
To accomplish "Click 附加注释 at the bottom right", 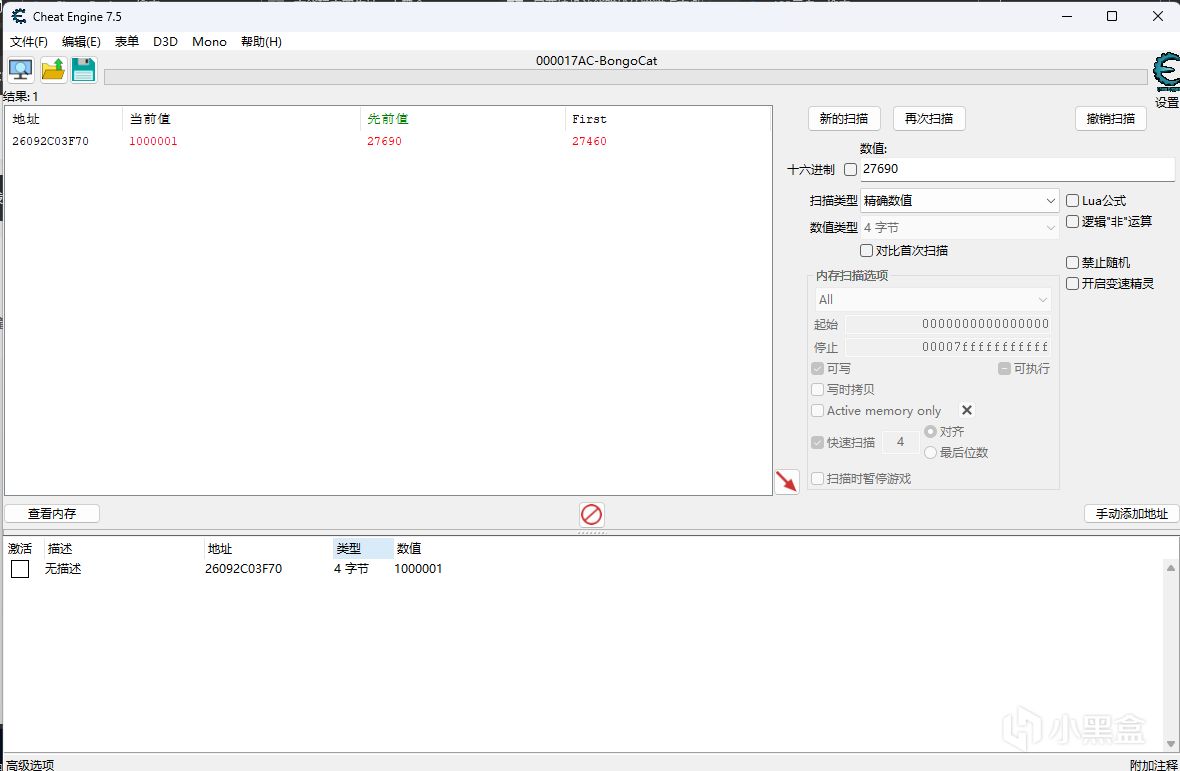I will click(x=1153, y=764).
